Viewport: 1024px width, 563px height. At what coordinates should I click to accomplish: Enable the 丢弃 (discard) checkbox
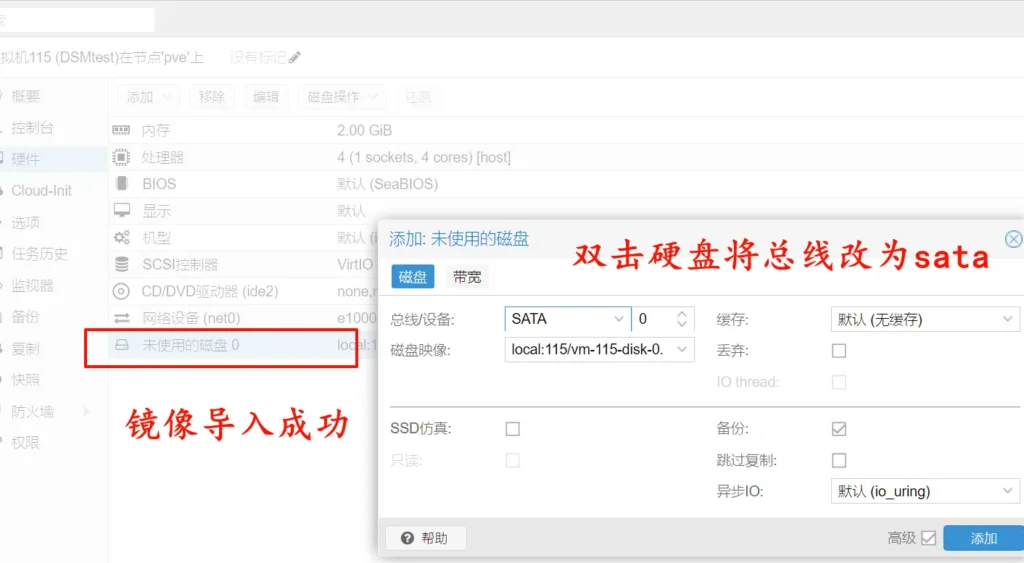(839, 351)
